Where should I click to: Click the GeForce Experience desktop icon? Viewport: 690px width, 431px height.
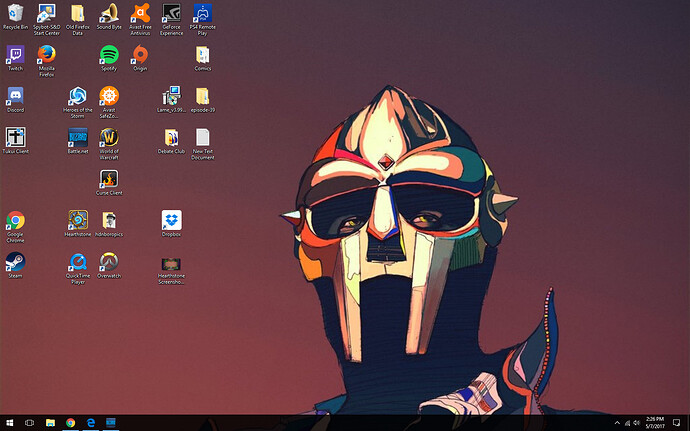click(171, 14)
